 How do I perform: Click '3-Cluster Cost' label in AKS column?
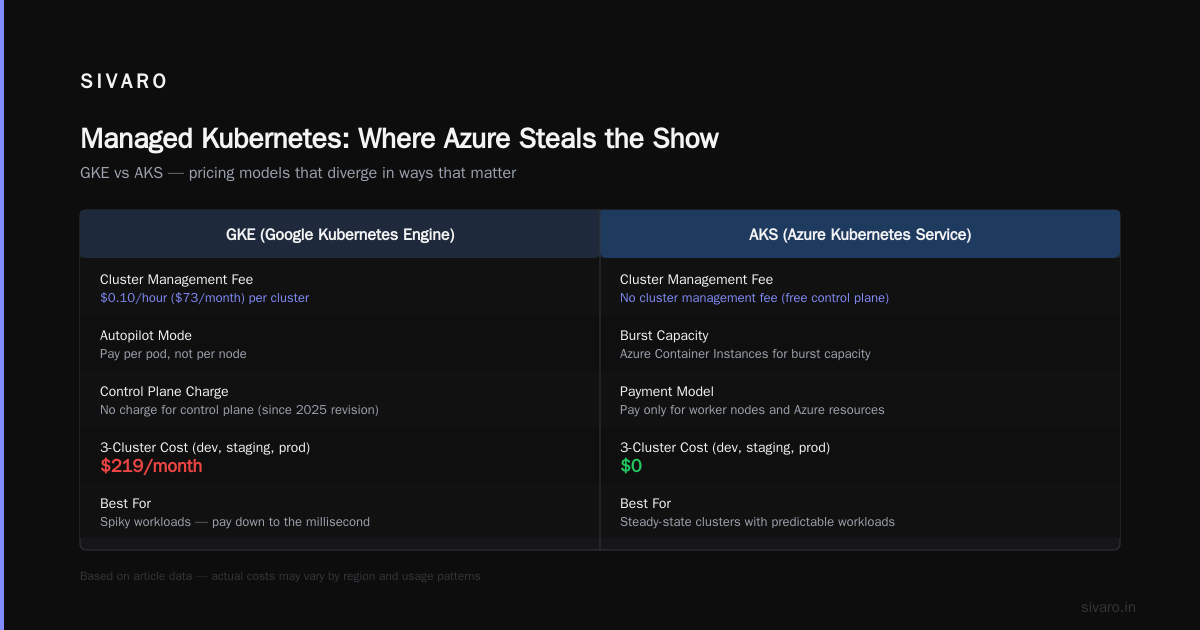pyautogui.click(x=725, y=447)
